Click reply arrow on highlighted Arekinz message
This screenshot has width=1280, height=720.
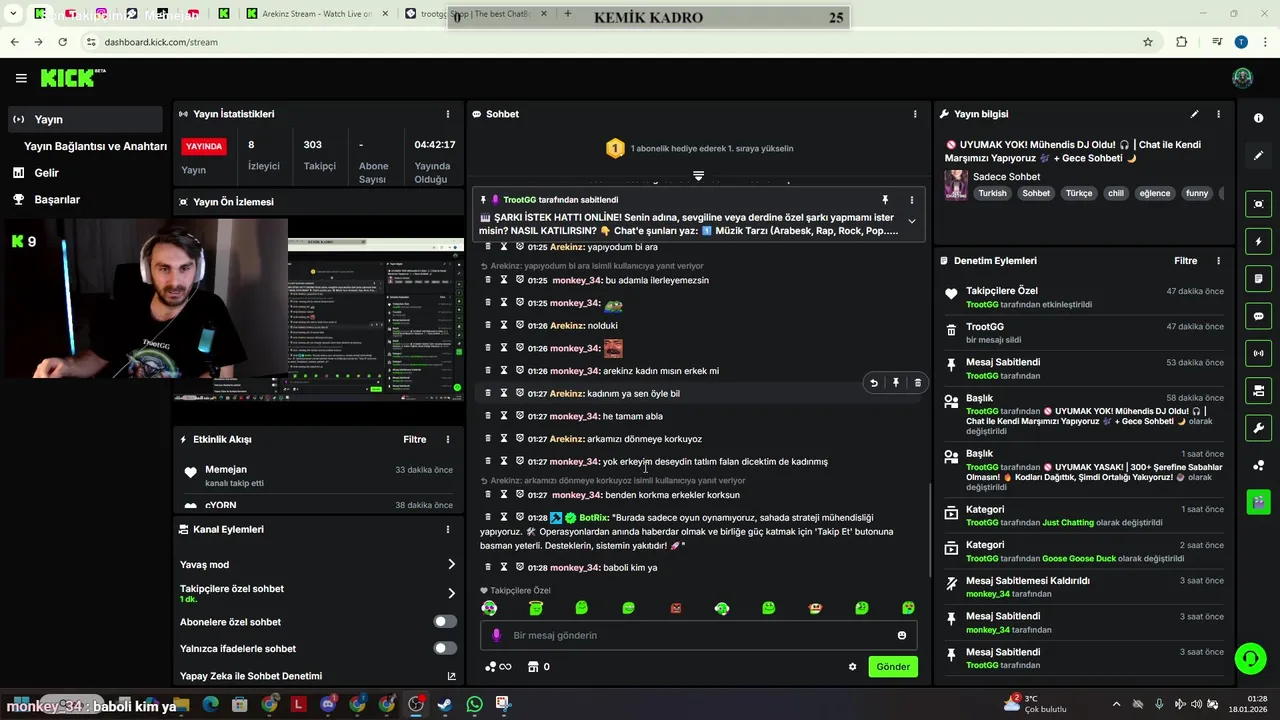point(874,383)
